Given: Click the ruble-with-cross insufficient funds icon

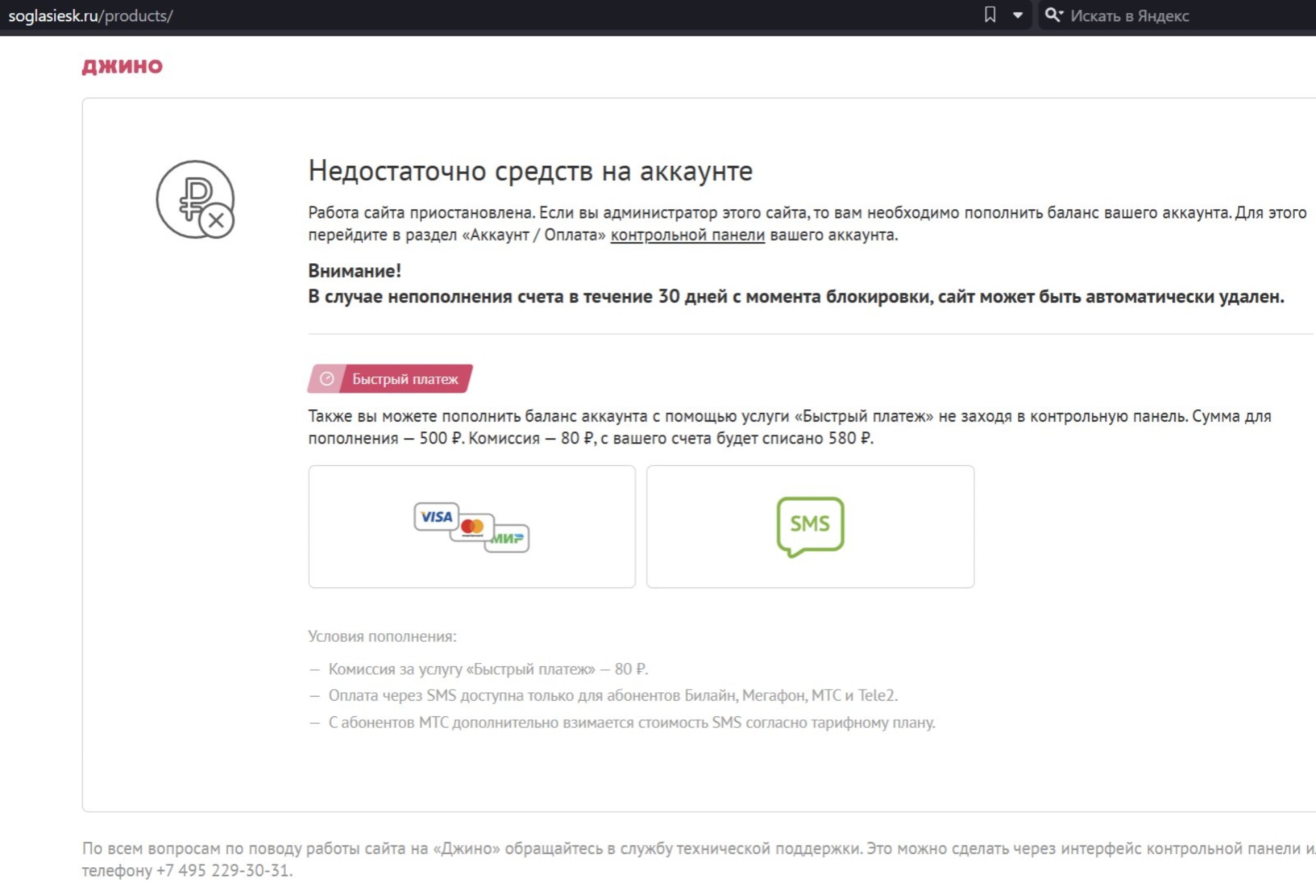Looking at the screenshot, I should [x=195, y=199].
